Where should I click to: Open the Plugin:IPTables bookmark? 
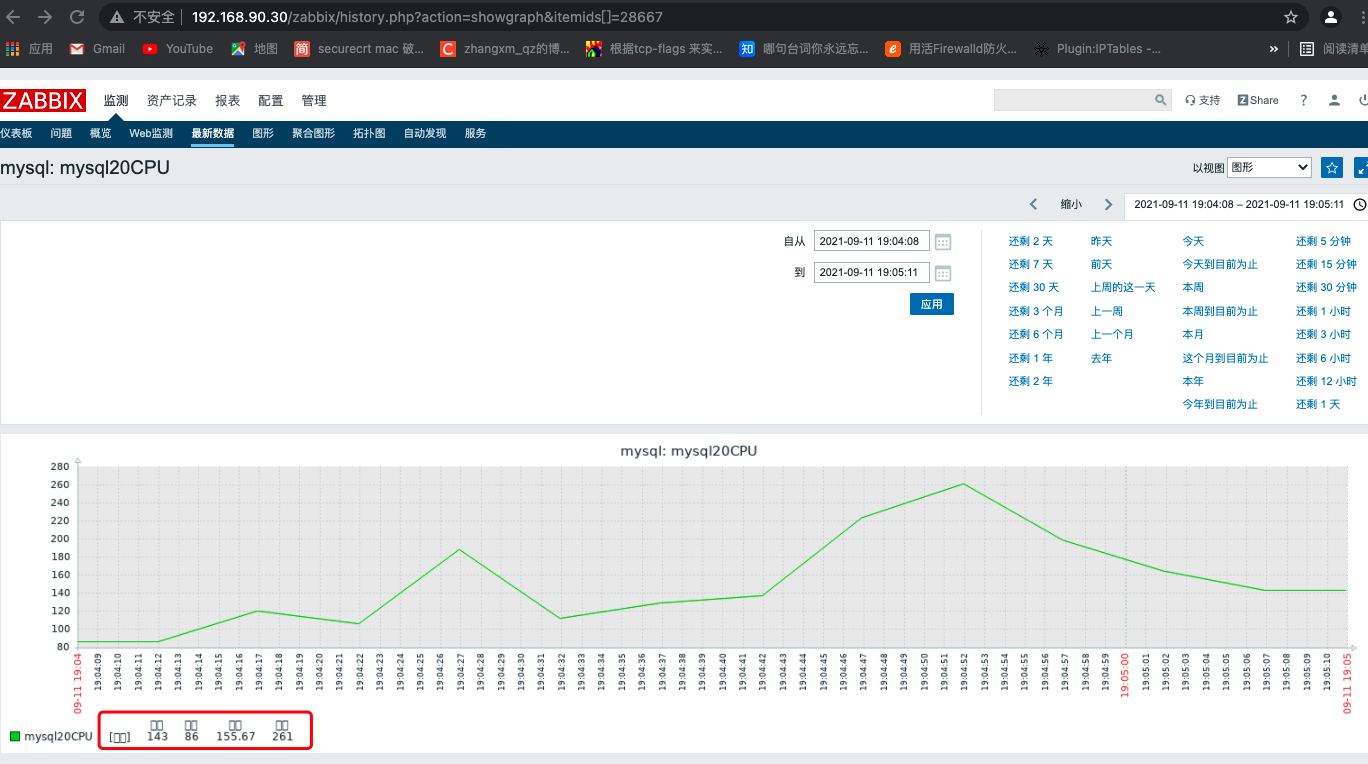(x=1097, y=48)
